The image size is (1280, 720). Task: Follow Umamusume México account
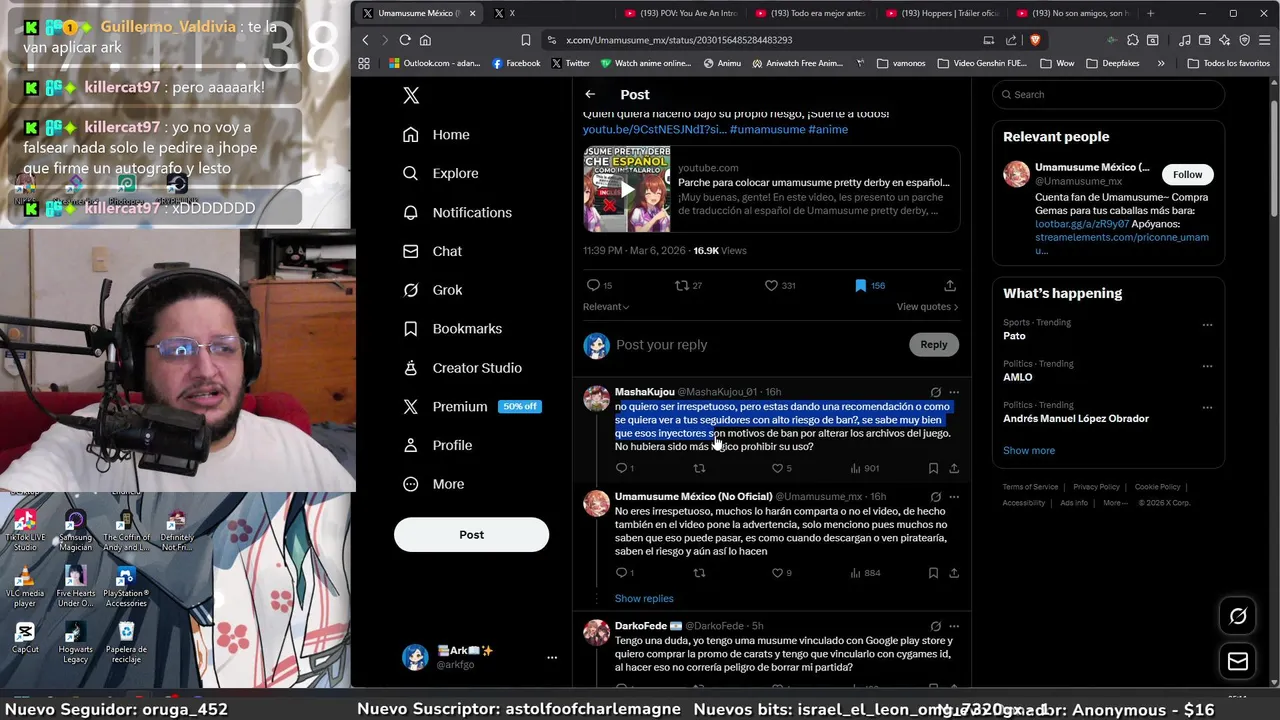coord(1187,174)
